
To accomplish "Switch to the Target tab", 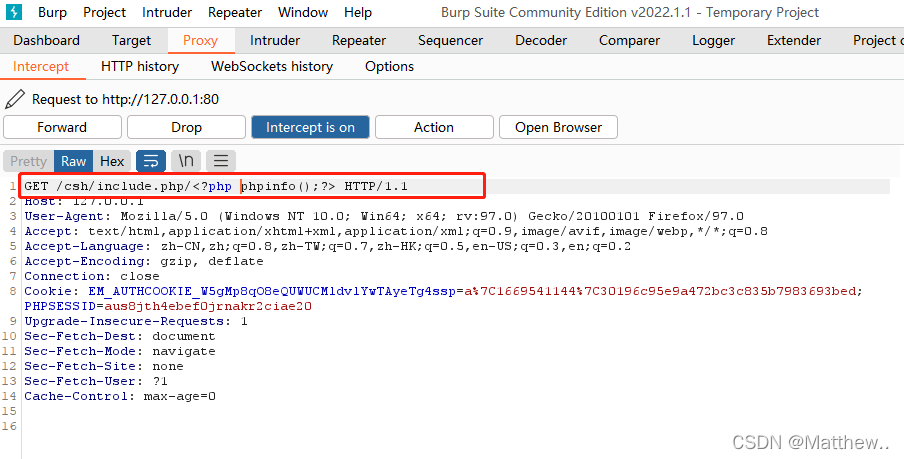I will [x=131, y=40].
